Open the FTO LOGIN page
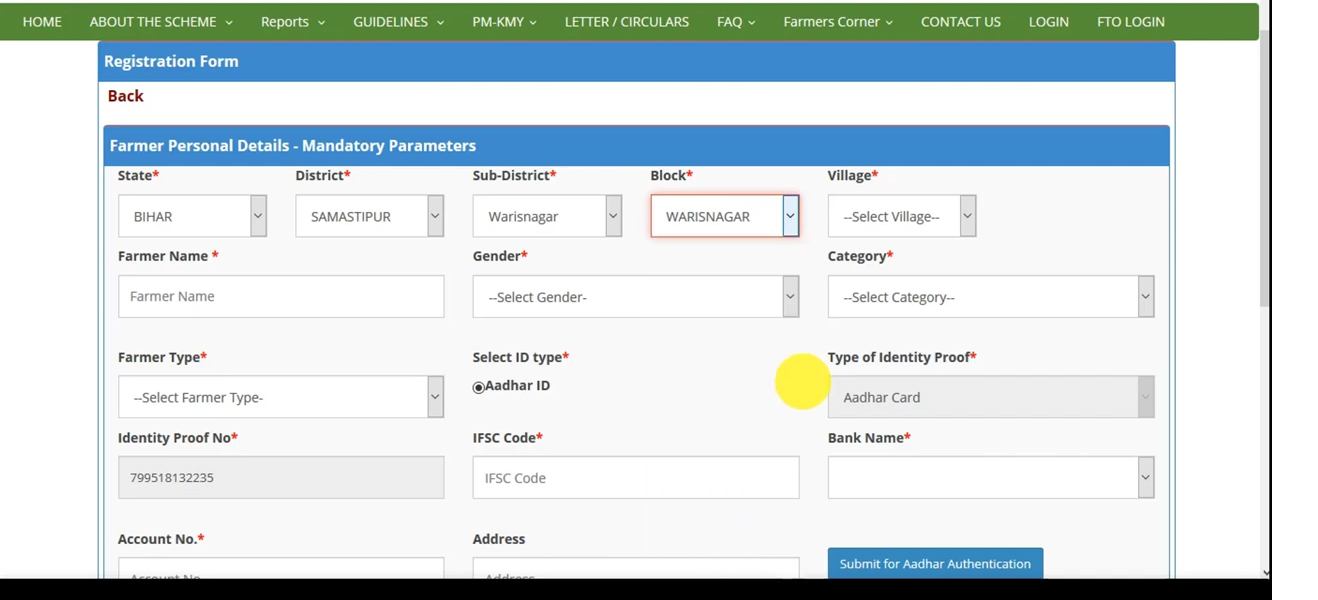The image size is (1318, 600). pyautogui.click(x=1130, y=21)
